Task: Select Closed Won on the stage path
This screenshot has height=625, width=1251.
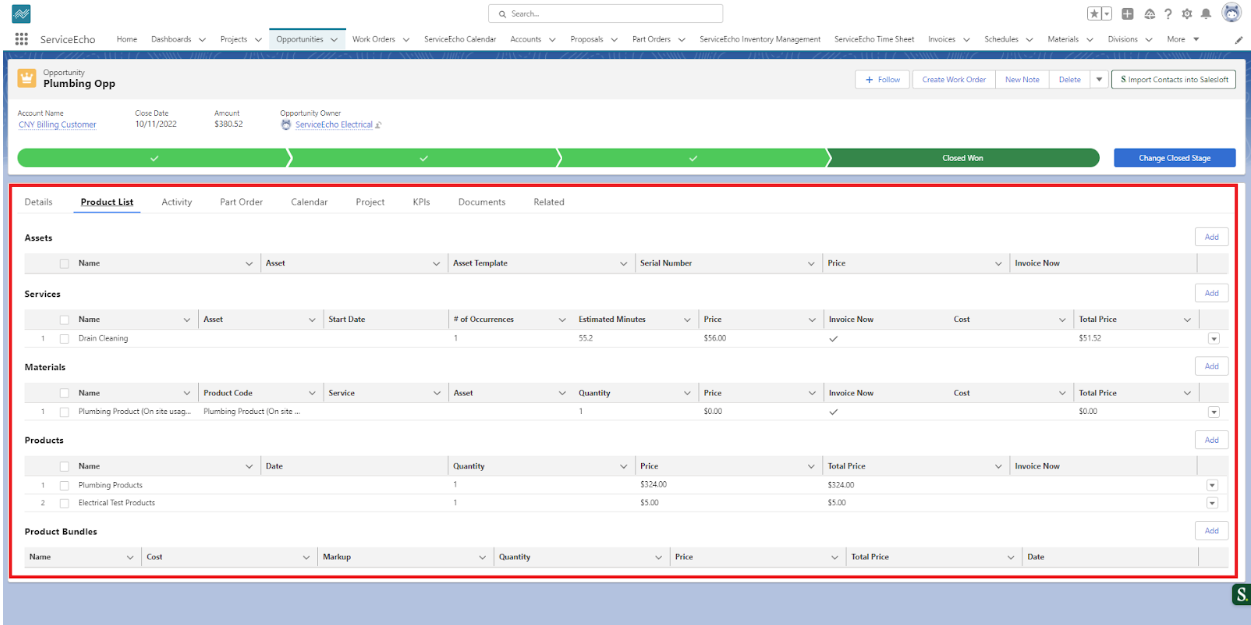Action: 962,157
